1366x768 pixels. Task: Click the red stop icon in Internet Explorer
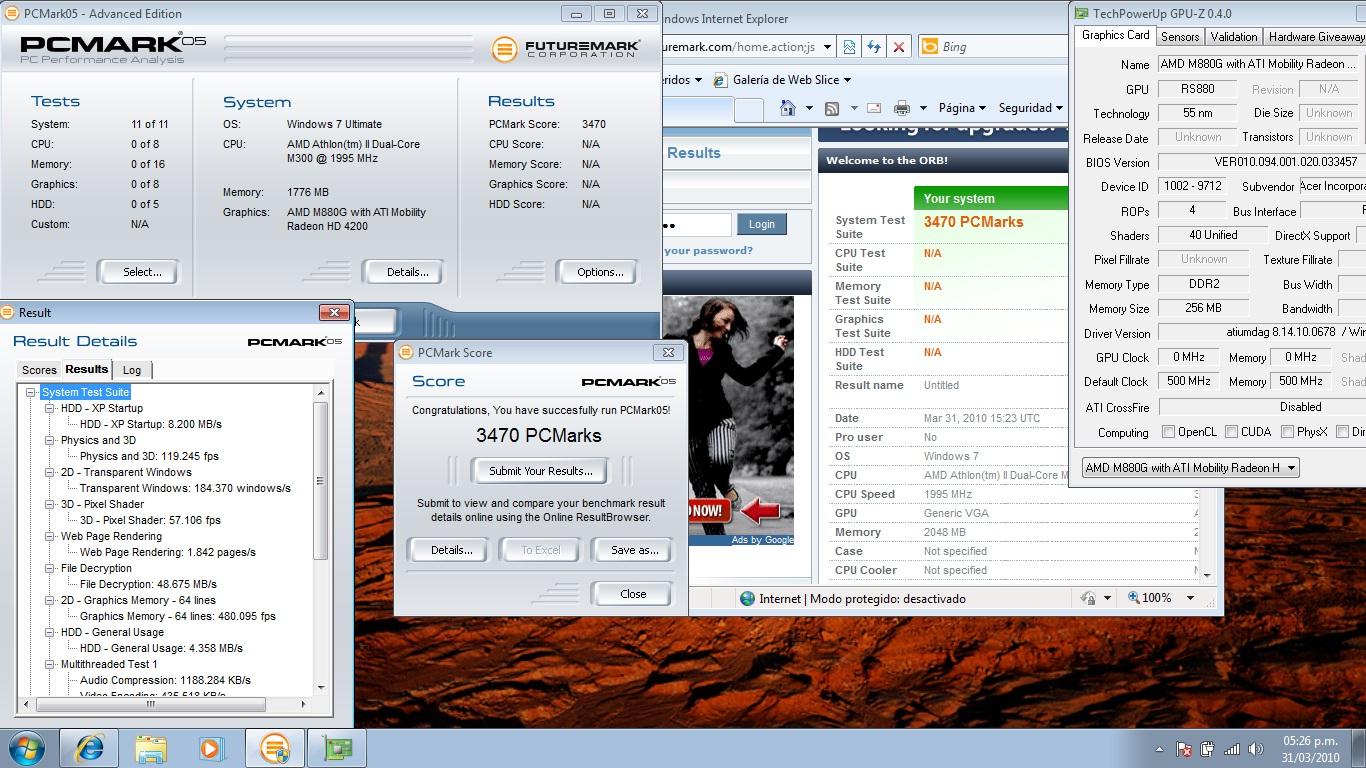point(899,47)
